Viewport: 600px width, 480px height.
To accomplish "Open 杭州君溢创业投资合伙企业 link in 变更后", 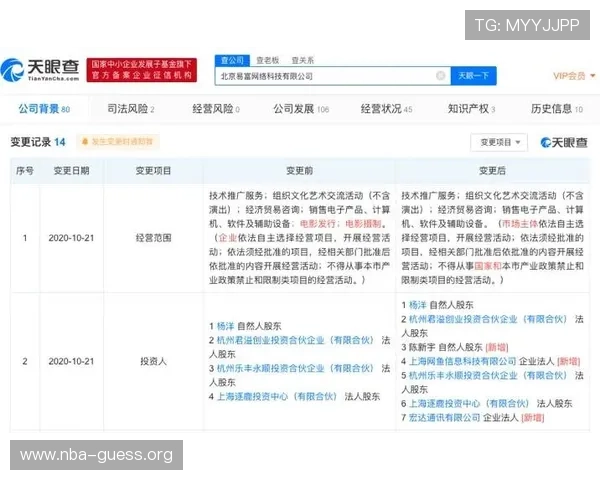I will point(488,319).
